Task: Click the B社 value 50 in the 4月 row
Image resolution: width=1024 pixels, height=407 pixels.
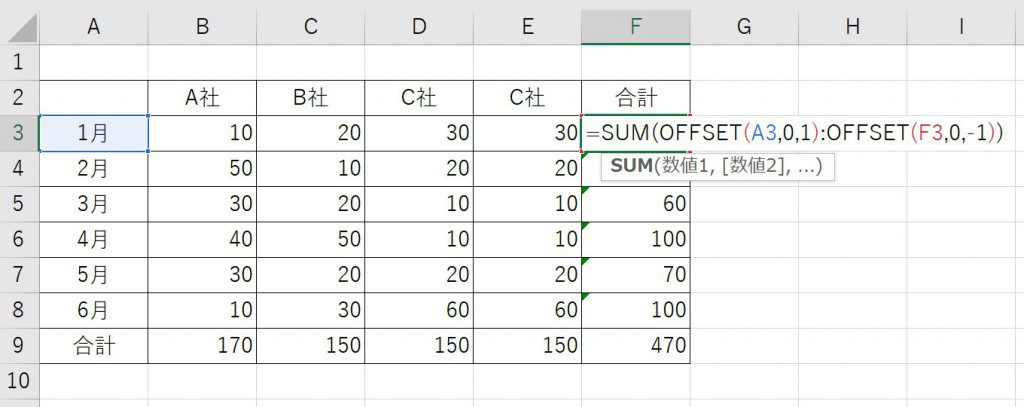Action: tap(311, 240)
